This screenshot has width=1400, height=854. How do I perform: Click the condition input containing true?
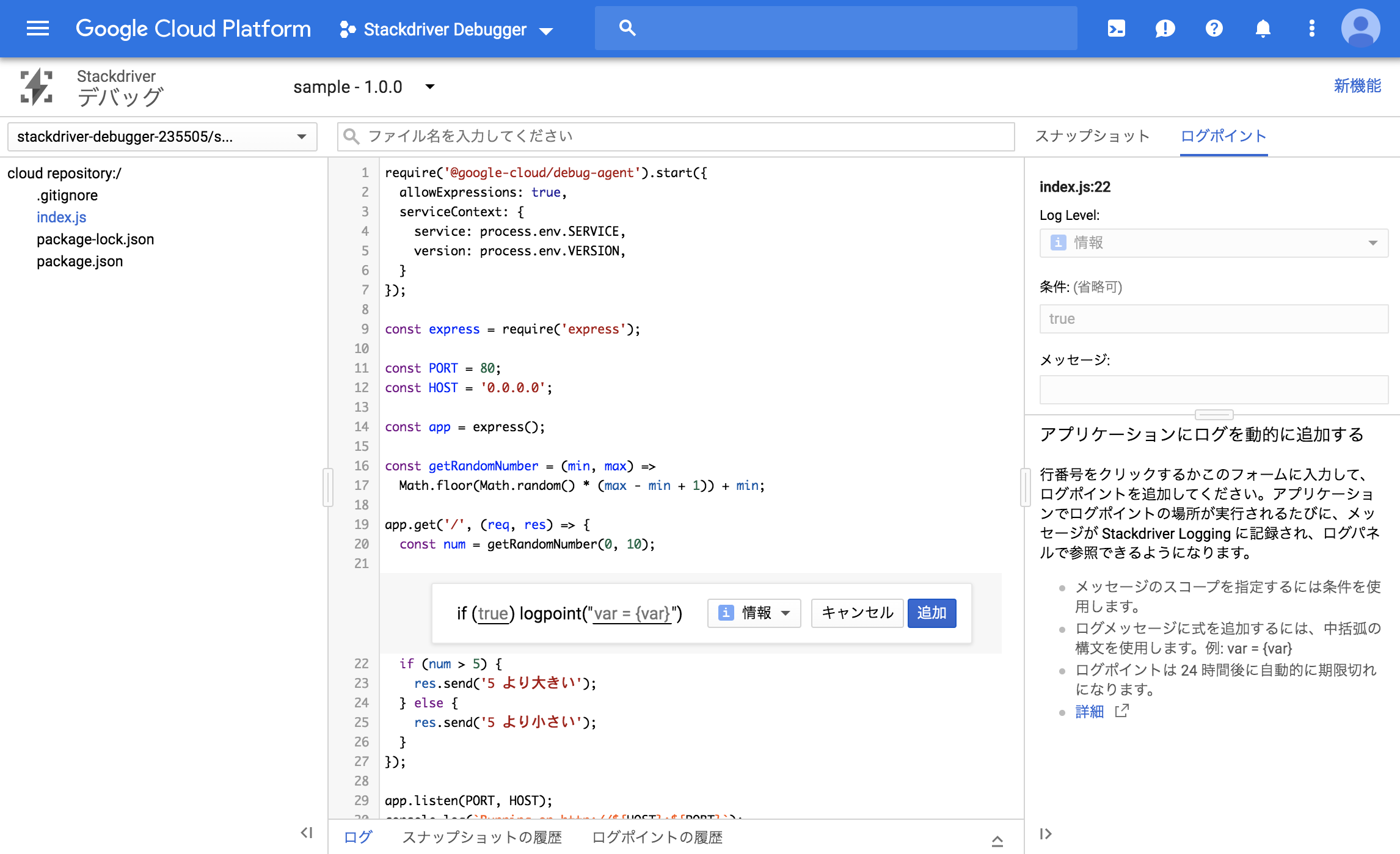1213,318
